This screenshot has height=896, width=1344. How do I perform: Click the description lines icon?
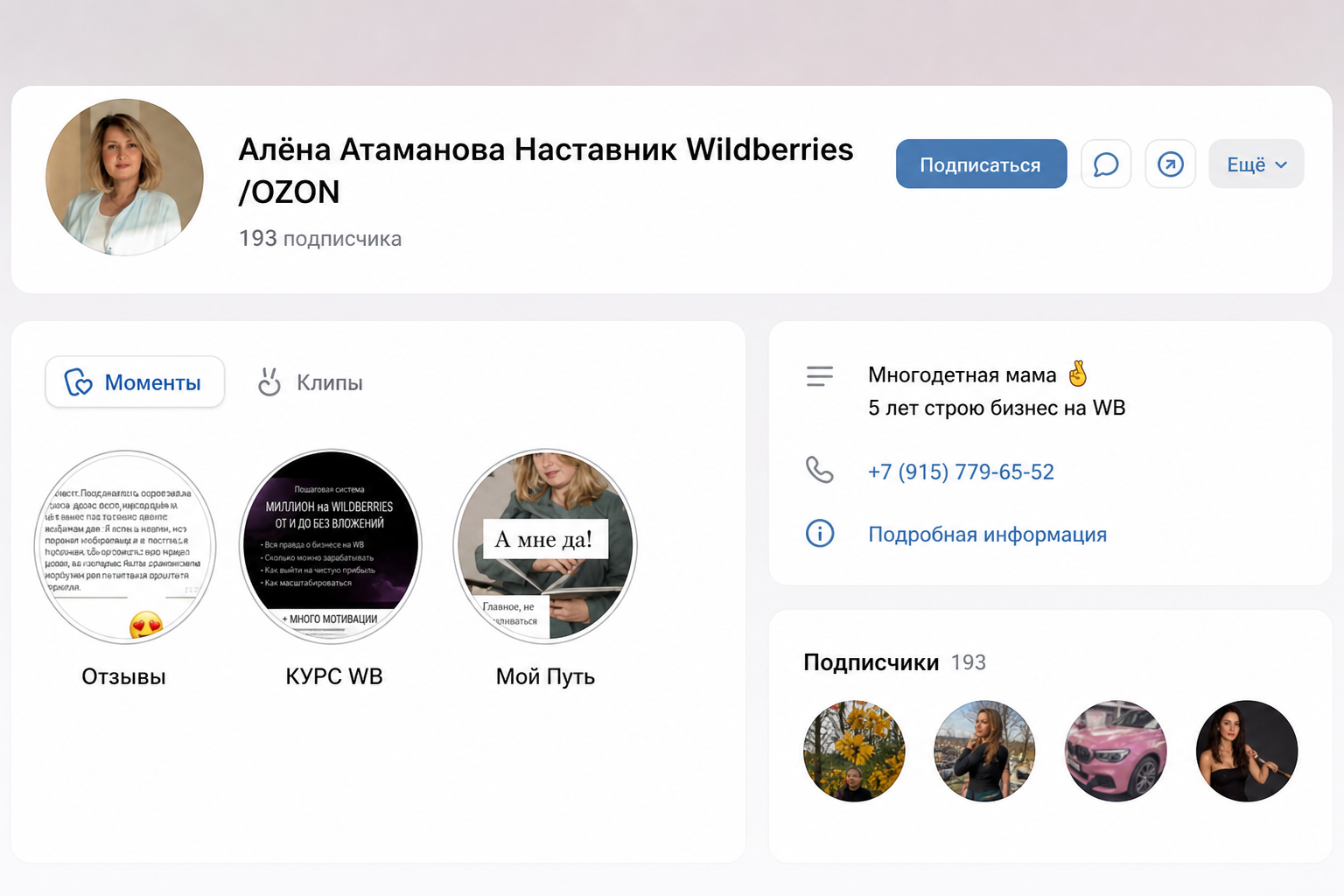point(820,376)
